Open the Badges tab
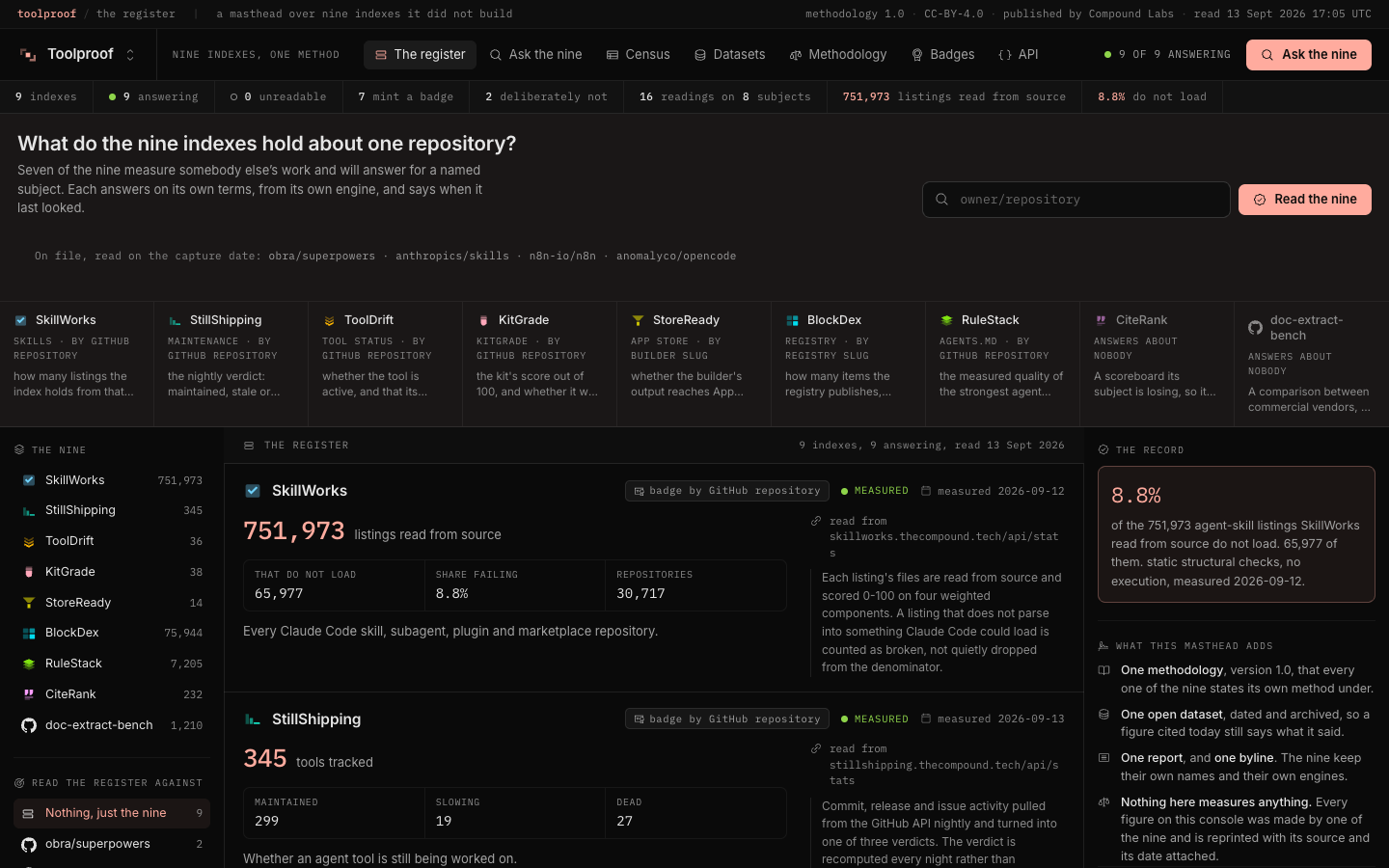Screen dimensions: 1389x868 pos(942,55)
